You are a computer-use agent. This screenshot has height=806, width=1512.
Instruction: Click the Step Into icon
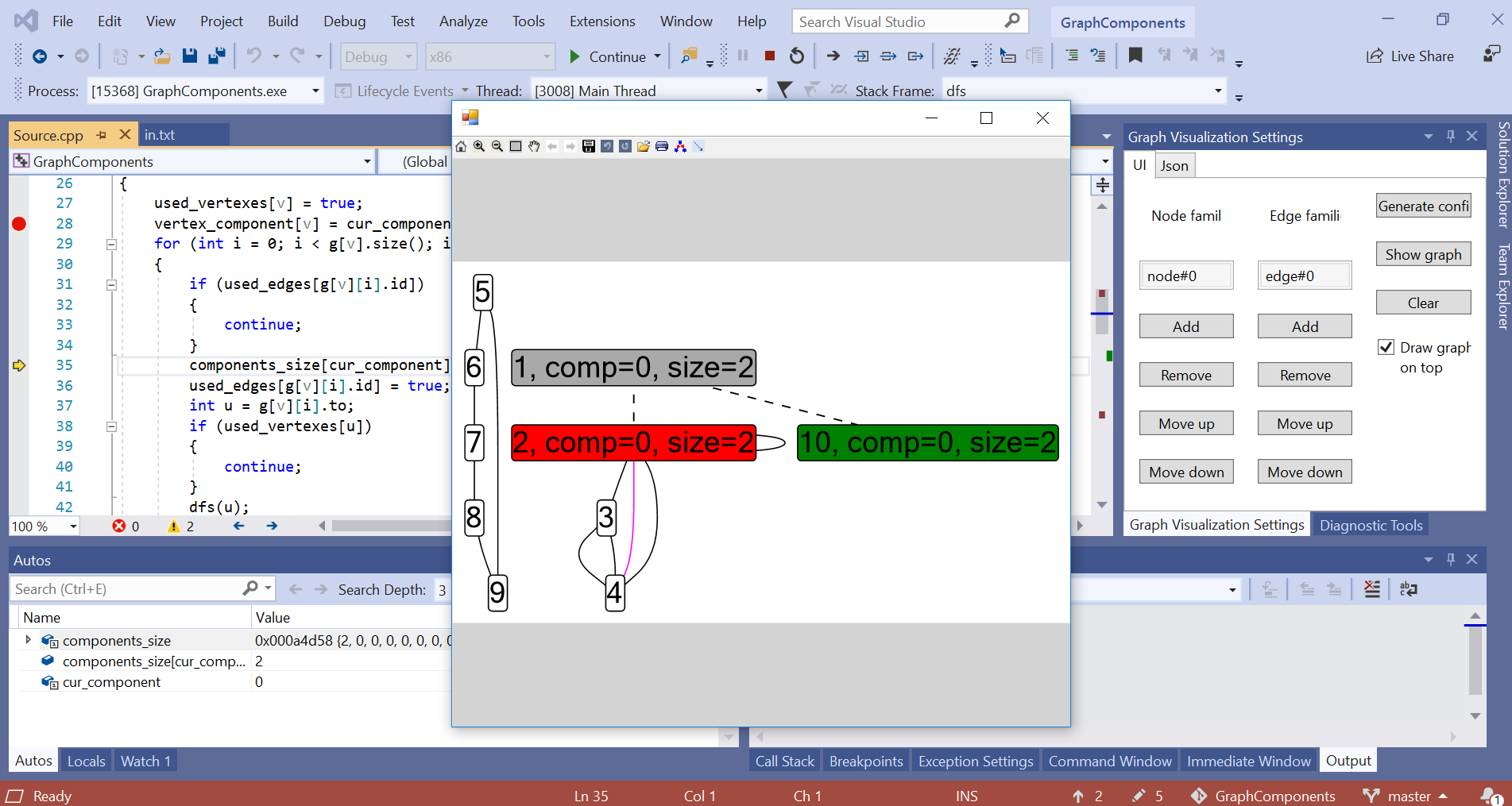click(861, 56)
